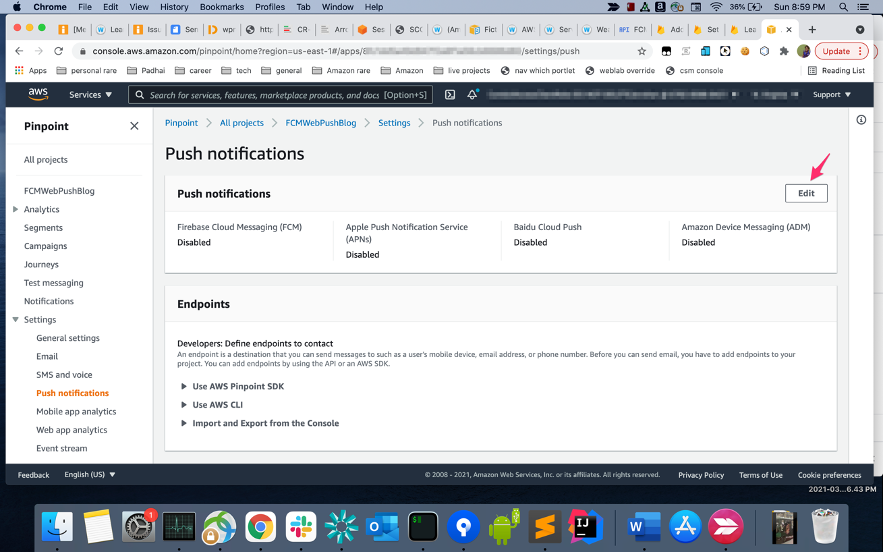
Task: Go back with the browser back arrow
Action: tap(19, 51)
